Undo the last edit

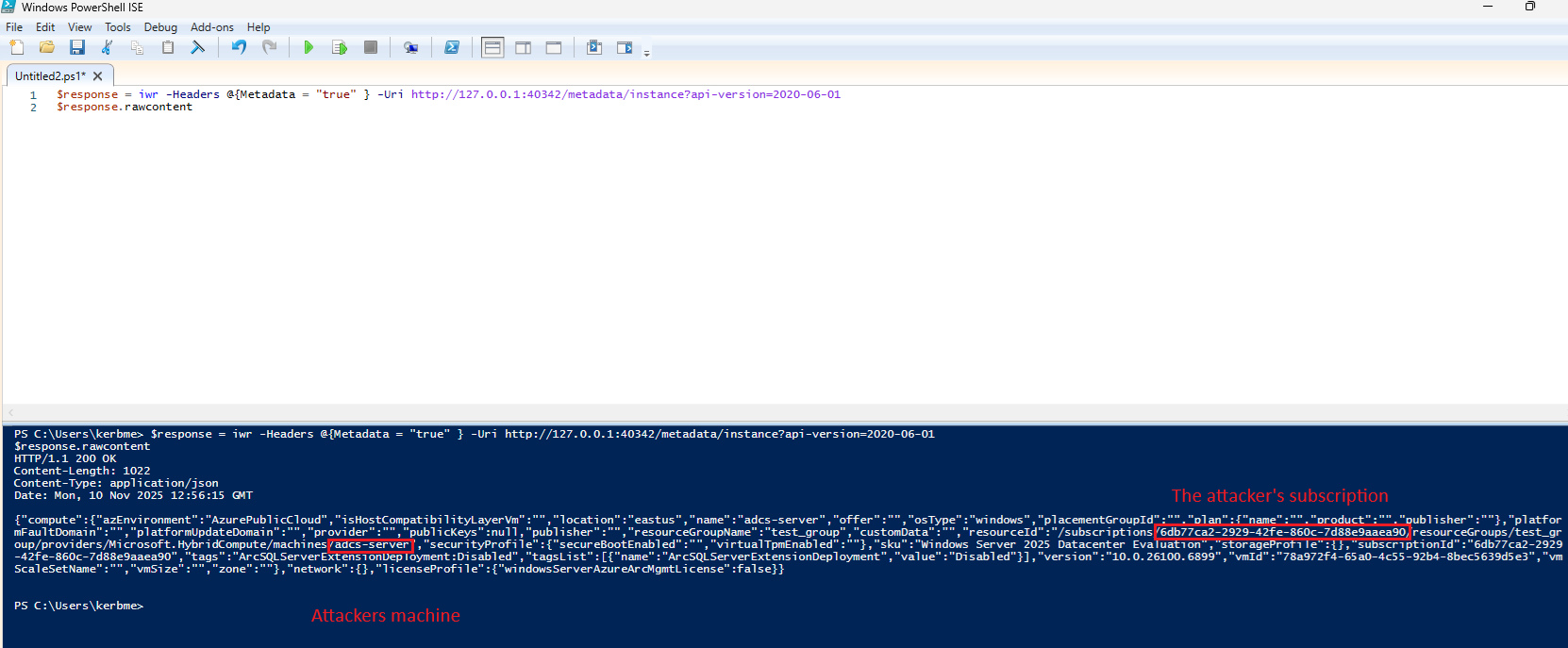(239, 47)
